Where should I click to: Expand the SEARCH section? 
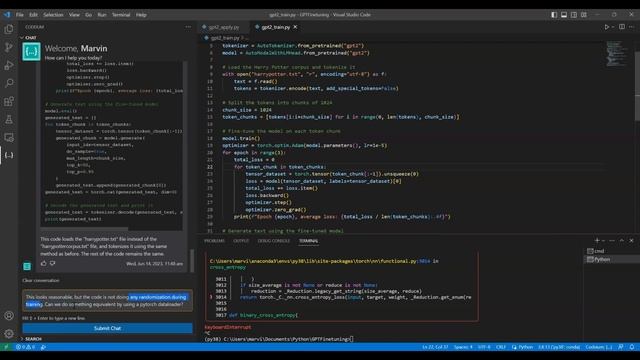click(31, 339)
